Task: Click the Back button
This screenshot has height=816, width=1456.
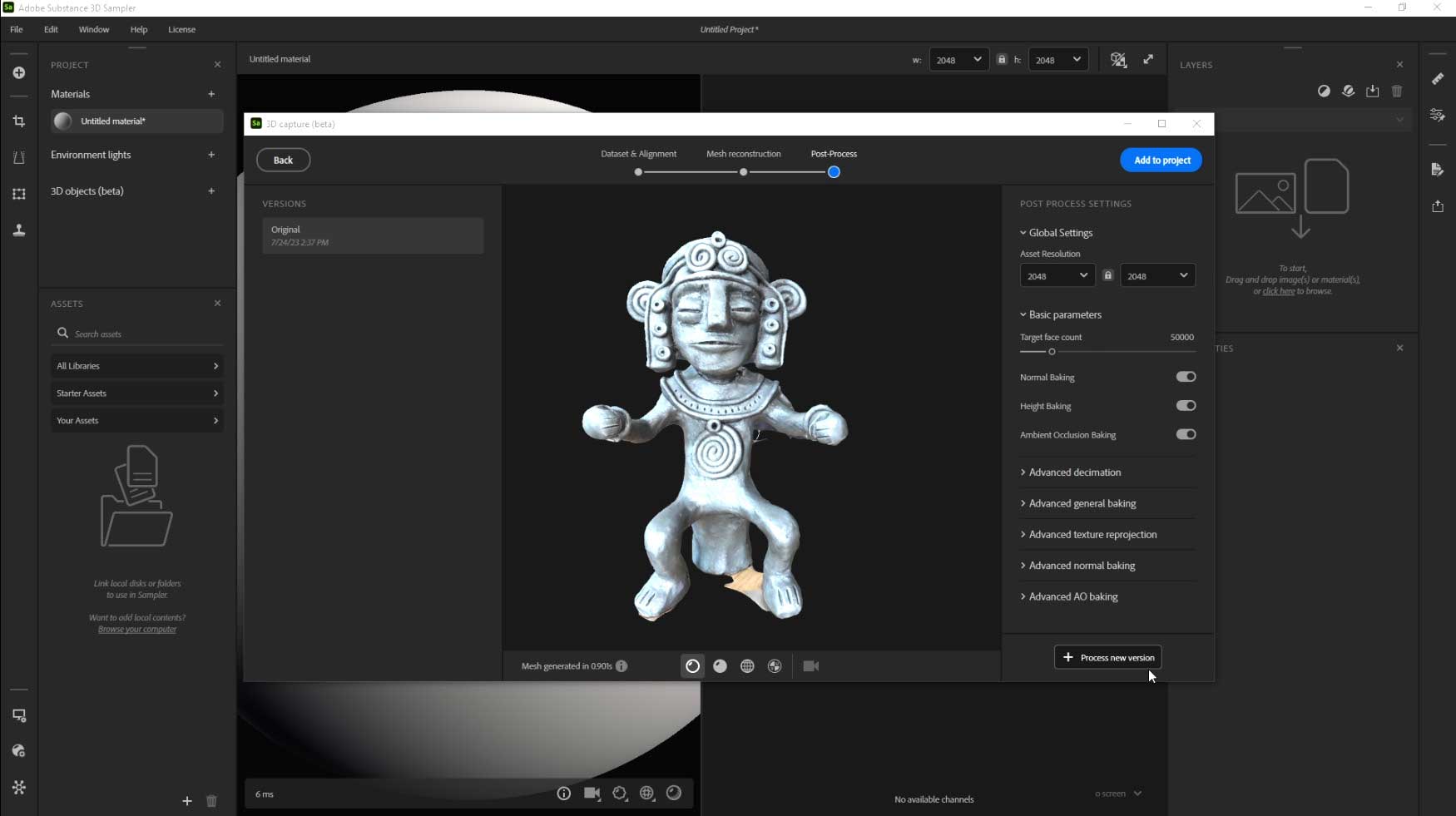Action: point(283,160)
